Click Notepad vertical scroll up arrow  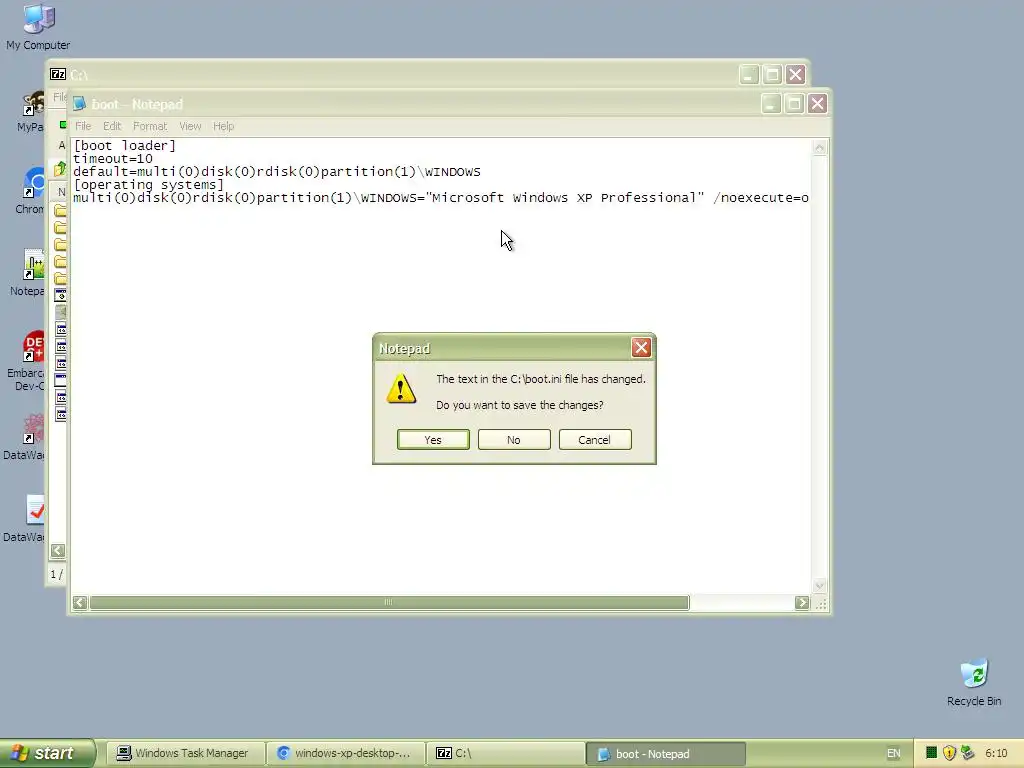[x=819, y=148]
